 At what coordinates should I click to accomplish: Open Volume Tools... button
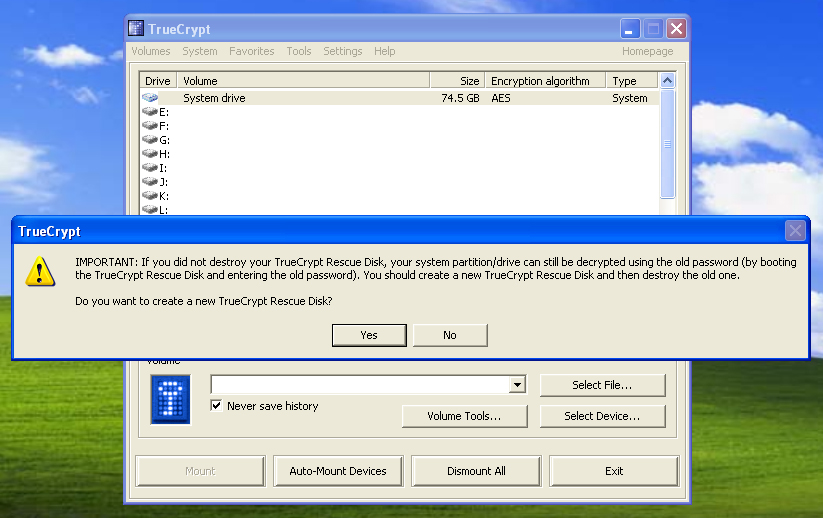(465, 416)
